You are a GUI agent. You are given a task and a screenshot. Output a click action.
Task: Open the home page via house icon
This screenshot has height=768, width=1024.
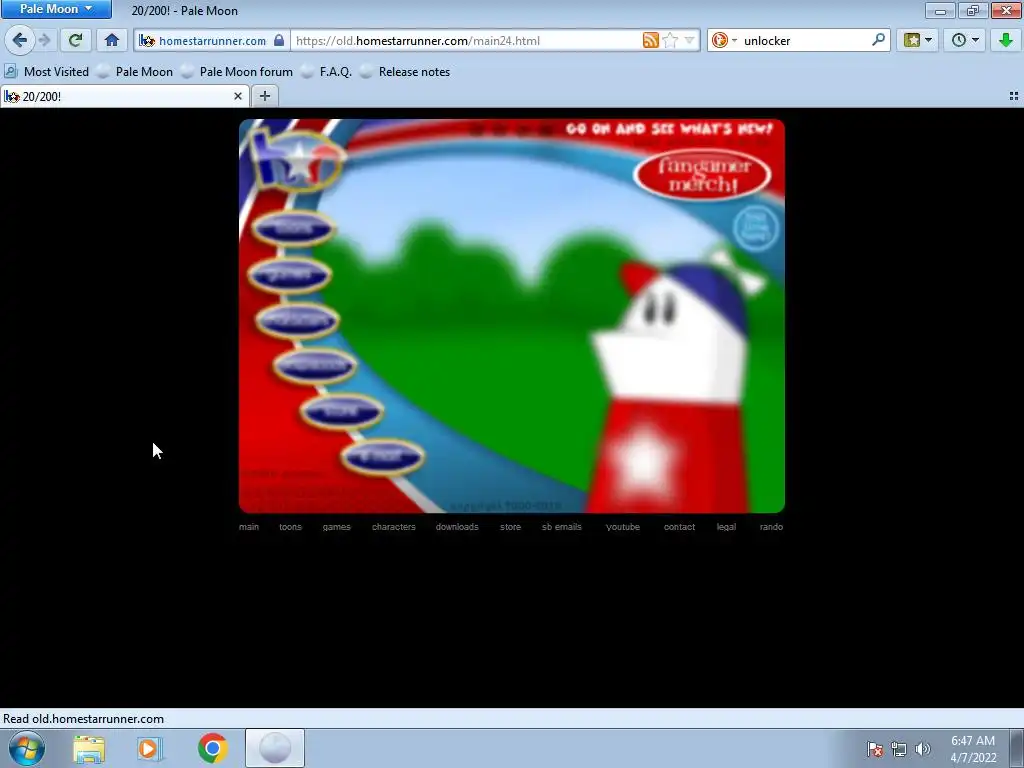[112, 40]
